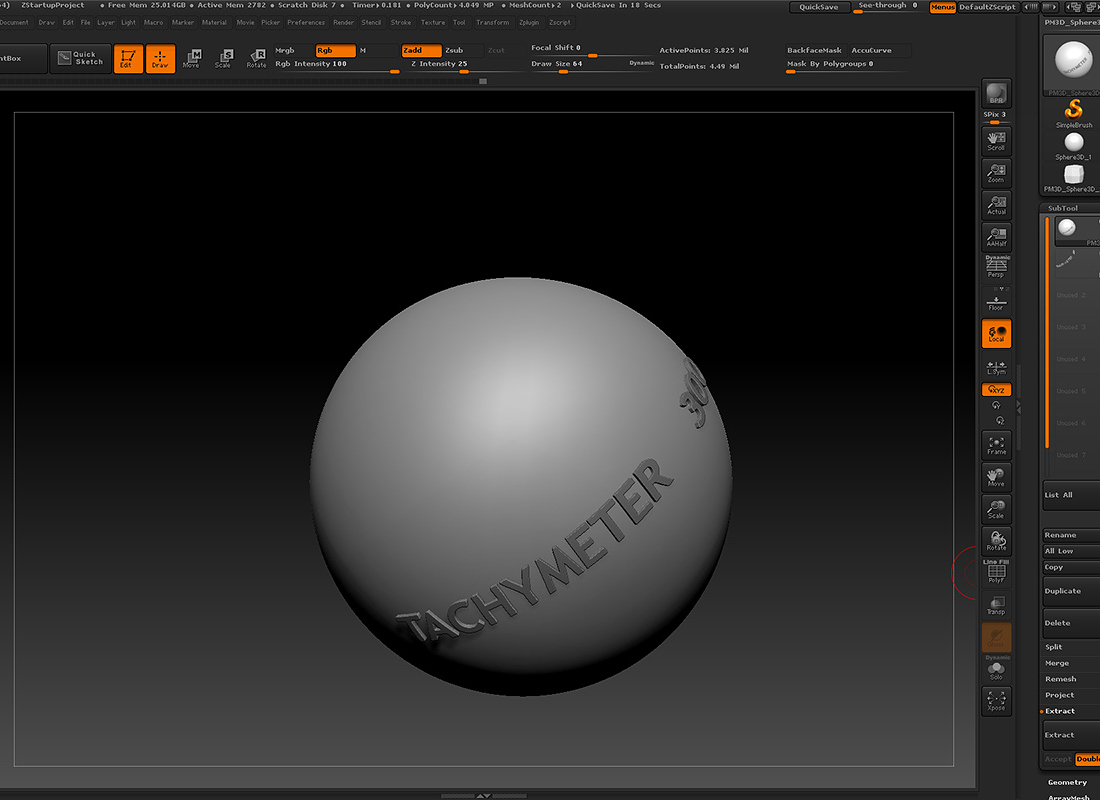Click Scale icon in right shelf
1100x800 pixels.
pos(995,509)
